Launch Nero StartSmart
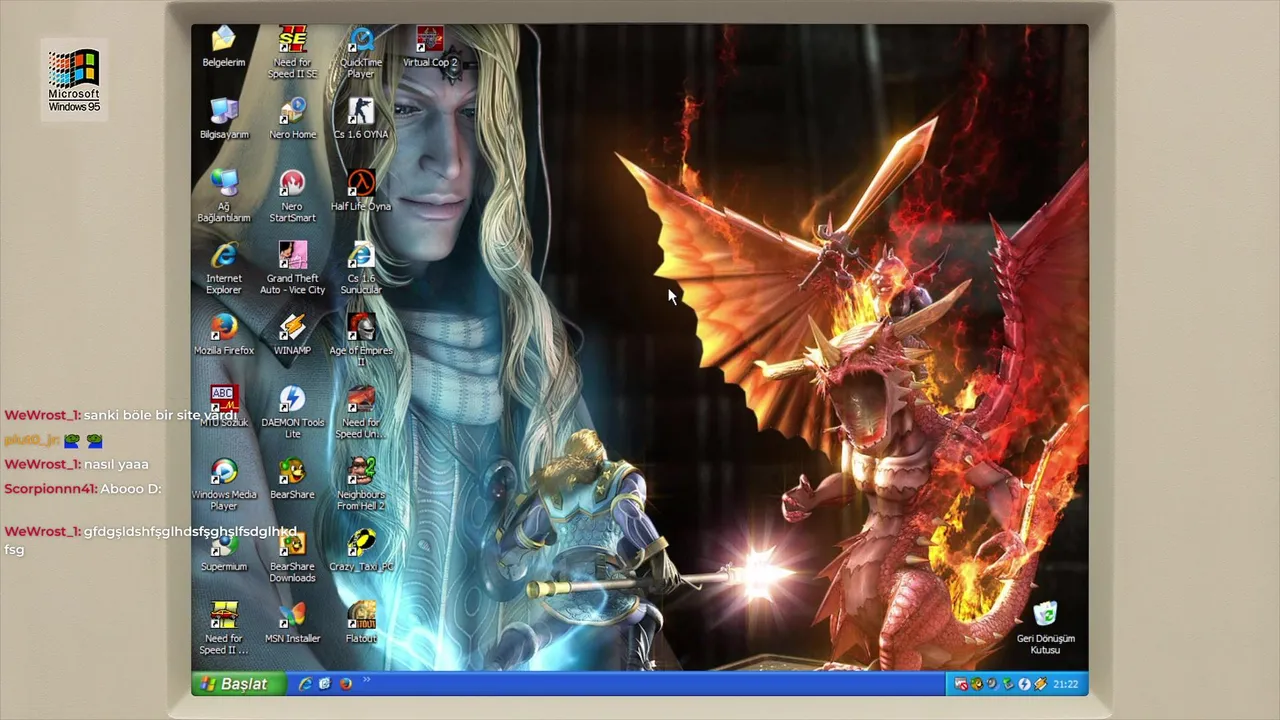Image resolution: width=1280 pixels, height=720 pixels. point(292,197)
